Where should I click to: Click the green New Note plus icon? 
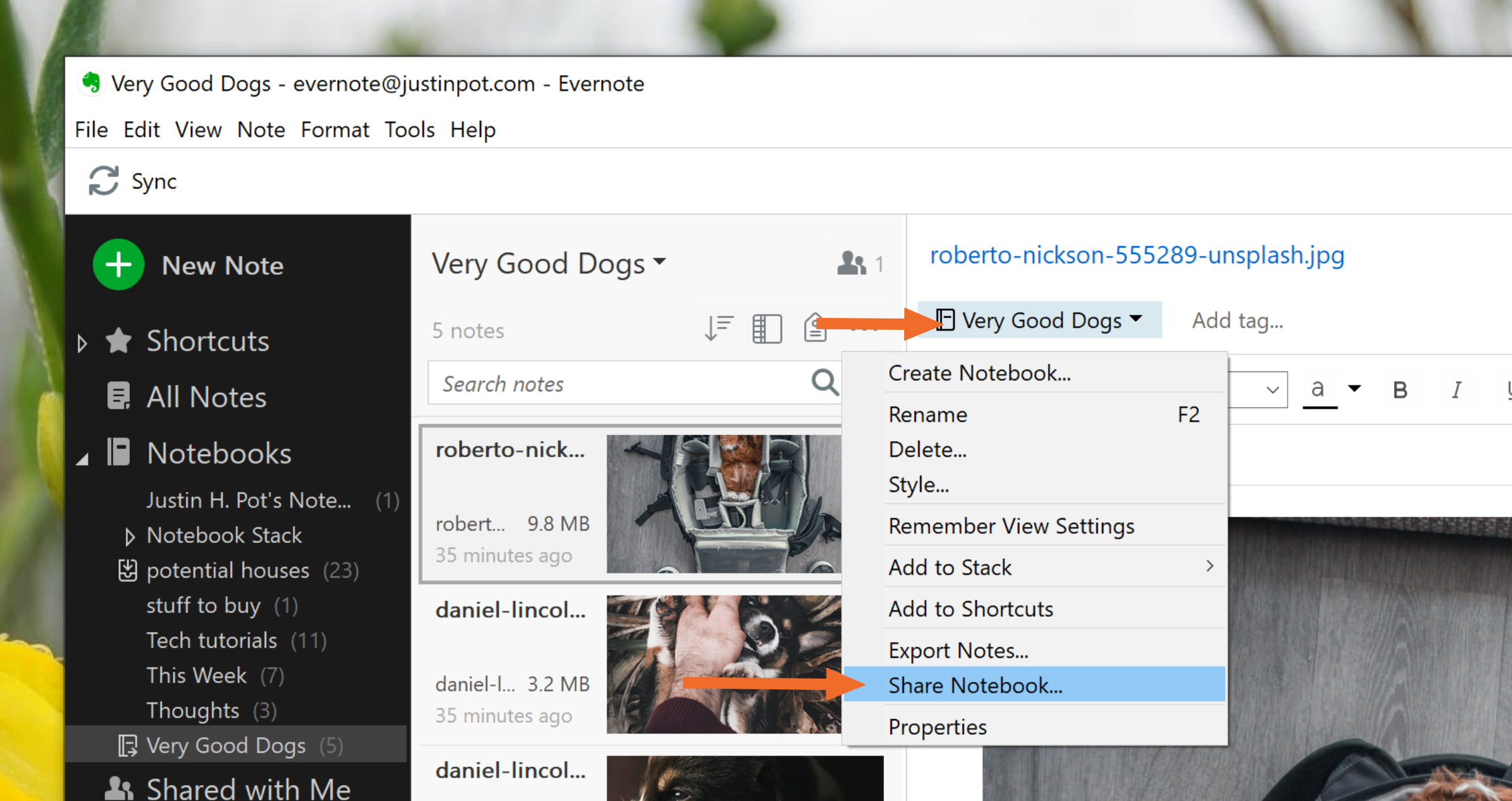119,265
